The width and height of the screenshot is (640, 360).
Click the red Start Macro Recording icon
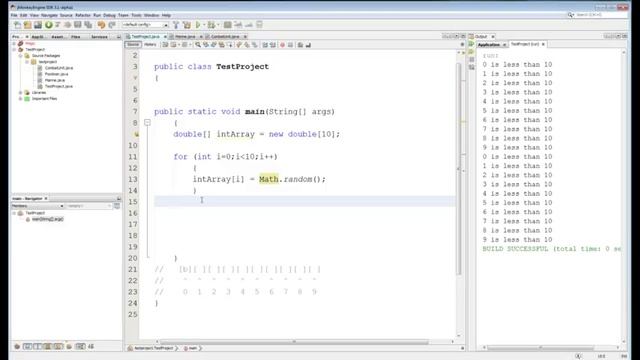point(282,44)
